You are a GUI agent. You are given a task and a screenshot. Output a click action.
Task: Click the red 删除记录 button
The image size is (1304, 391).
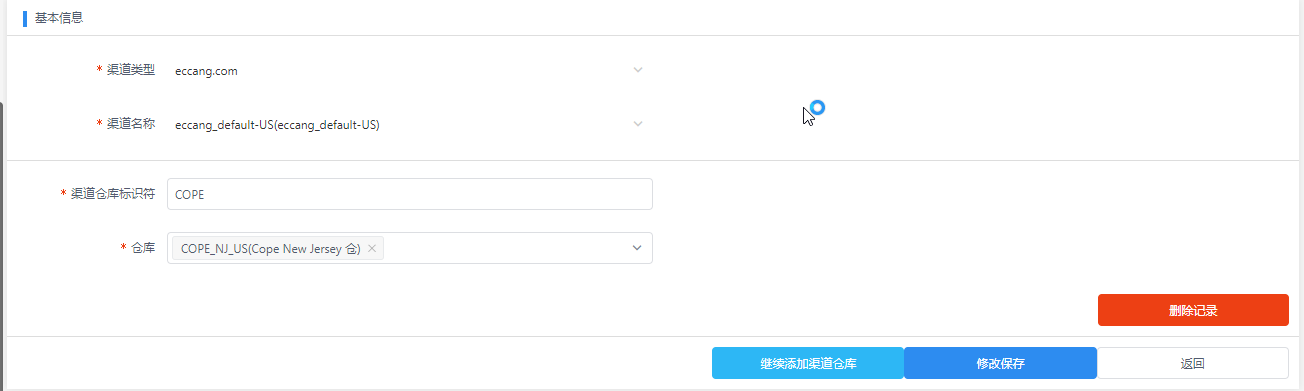pyautogui.click(x=1193, y=310)
